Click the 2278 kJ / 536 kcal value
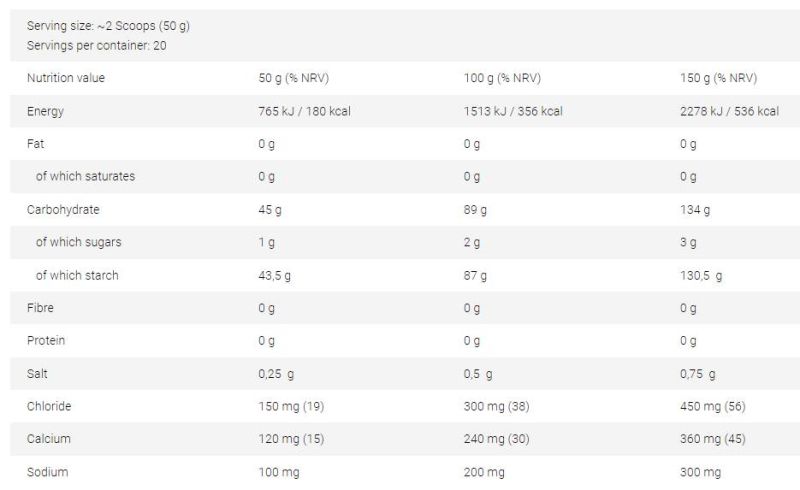 pyautogui.click(x=729, y=111)
